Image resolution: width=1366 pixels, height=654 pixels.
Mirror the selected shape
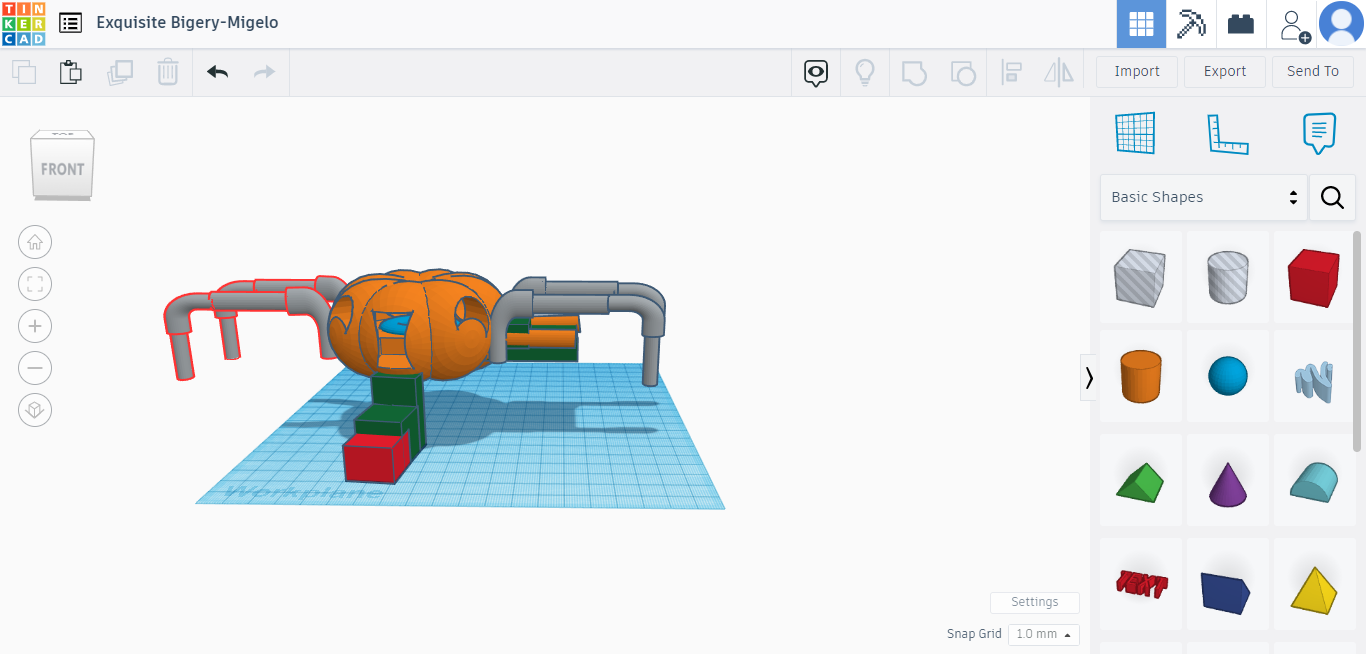pos(1058,72)
